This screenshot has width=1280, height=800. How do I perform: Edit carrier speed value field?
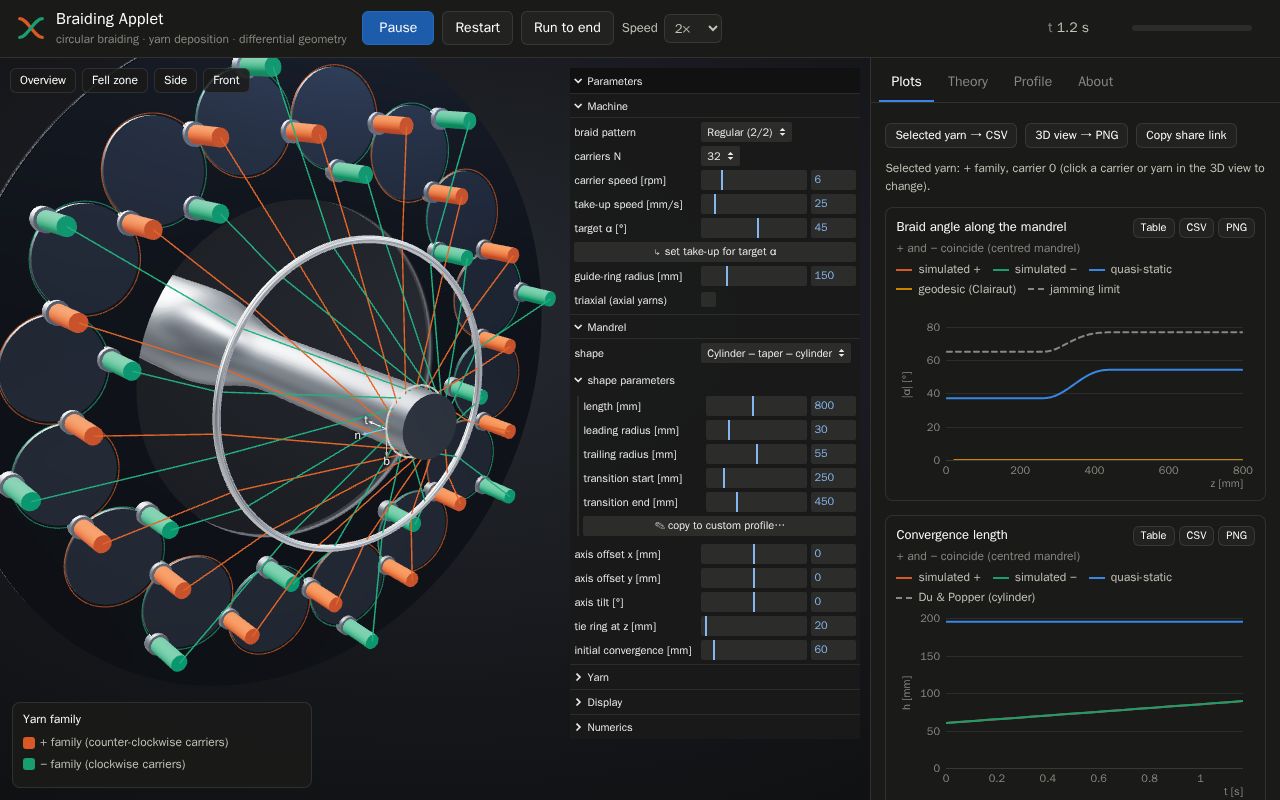(x=833, y=180)
